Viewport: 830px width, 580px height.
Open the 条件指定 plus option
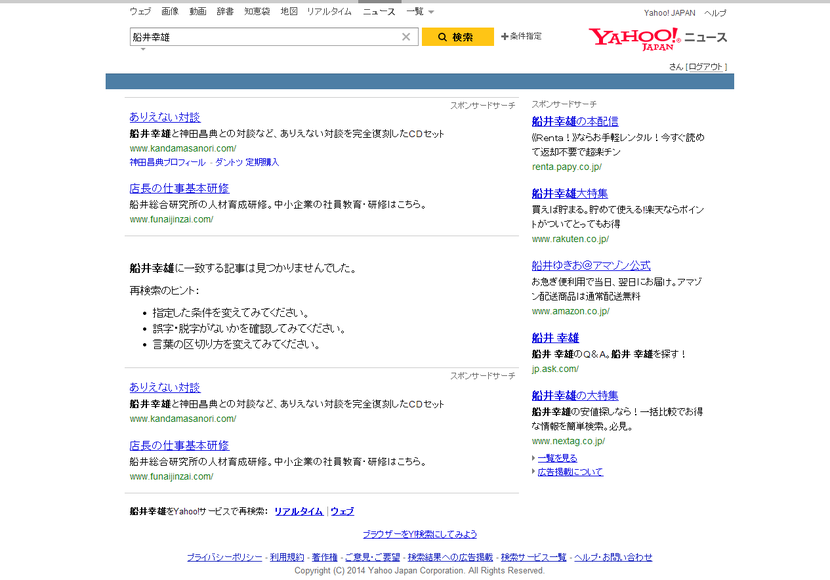521,36
